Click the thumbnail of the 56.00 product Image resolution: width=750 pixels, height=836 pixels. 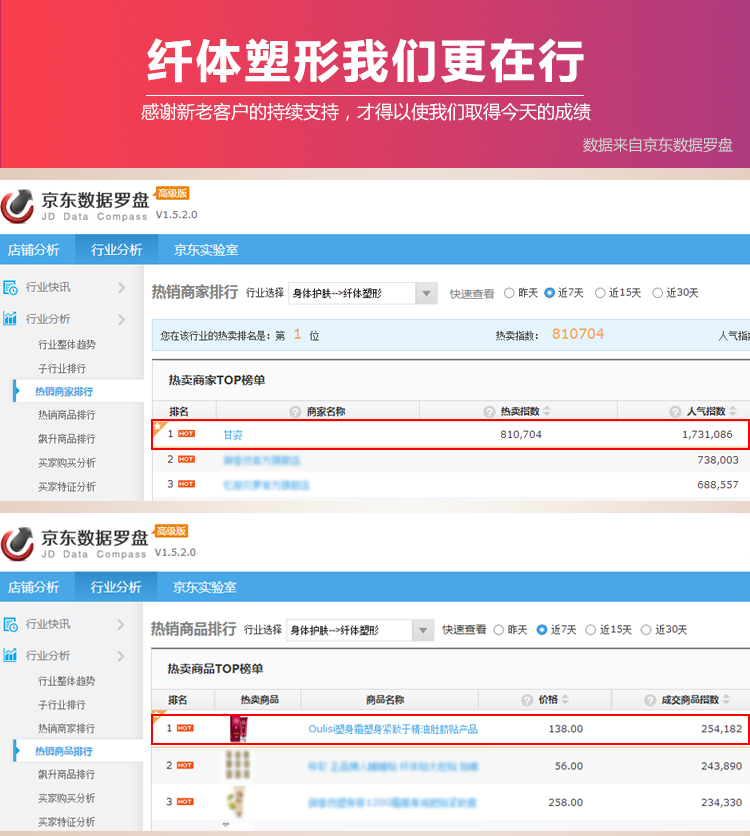coord(238,765)
